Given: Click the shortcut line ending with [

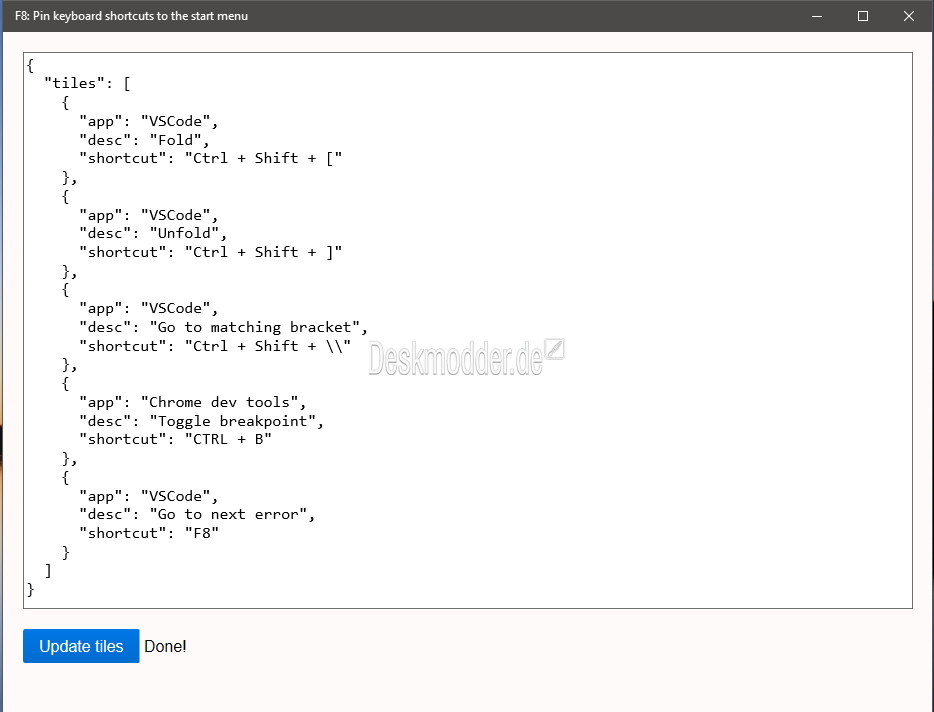Looking at the screenshot, I should [211, 158].
